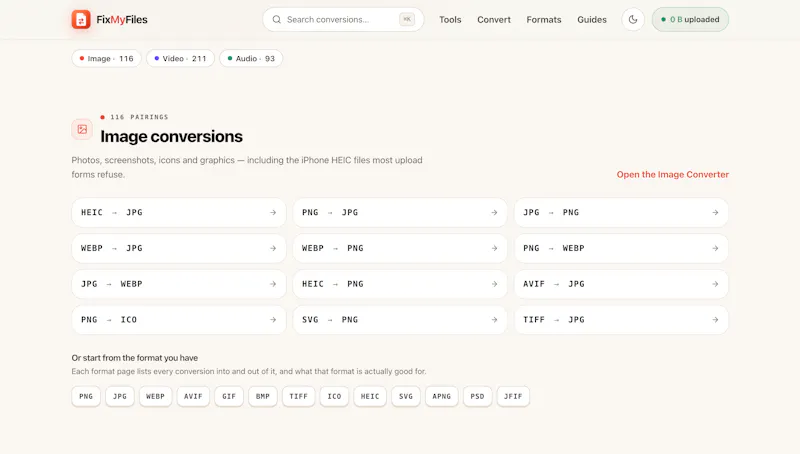Open the Convert menu

click(x=494, y=19)
